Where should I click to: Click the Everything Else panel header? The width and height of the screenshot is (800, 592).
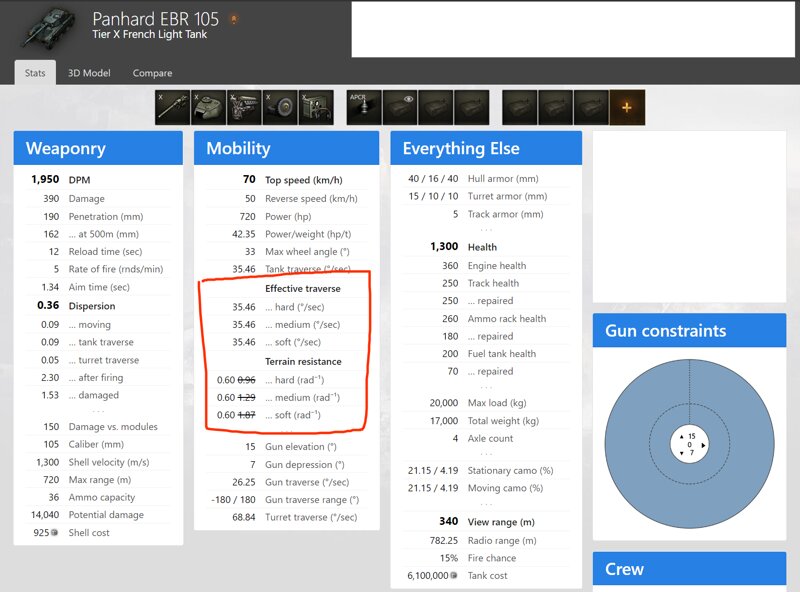(486, 148)
